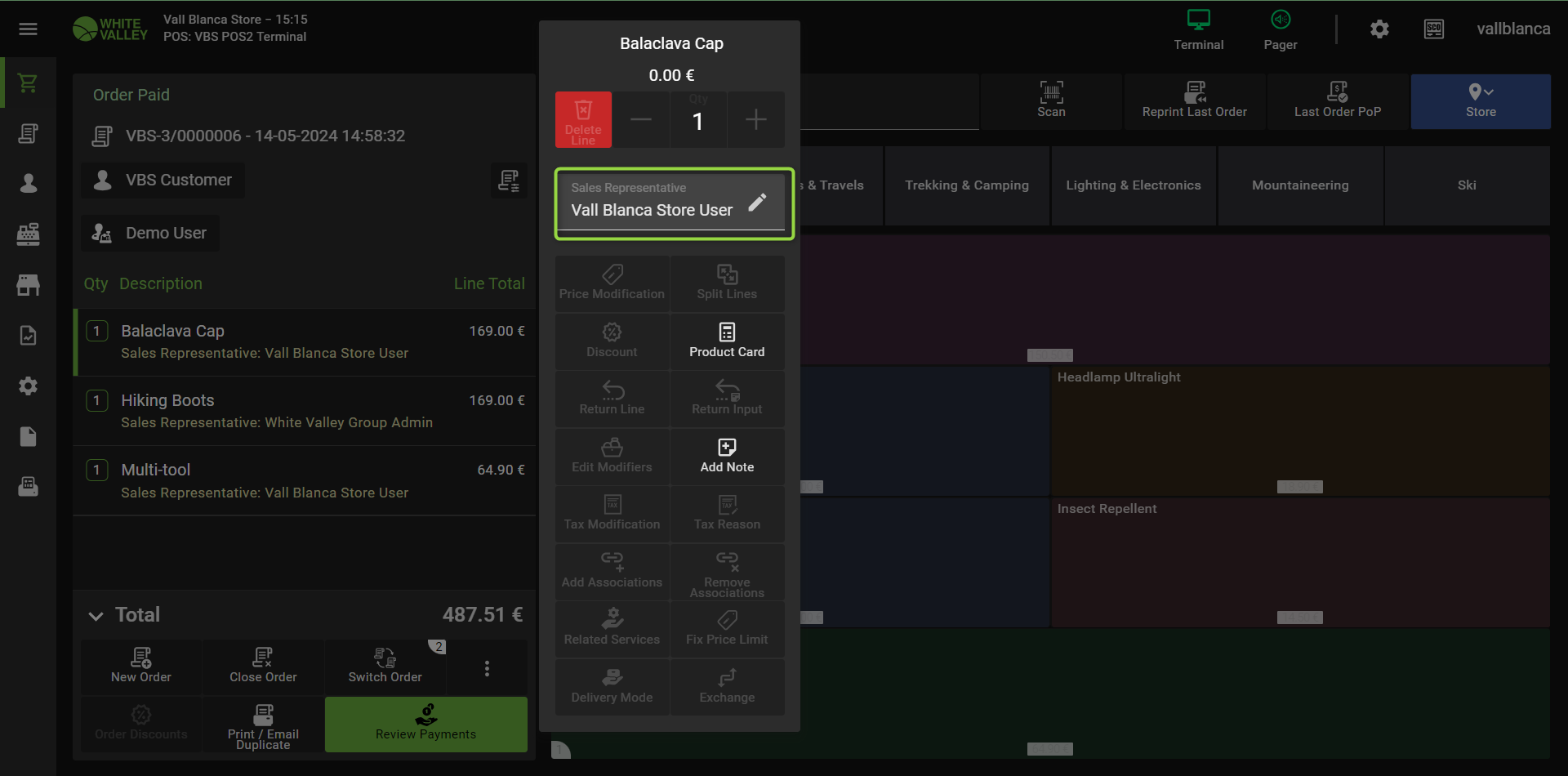Select Mountaineering category tab
Screen dimensions: 1568x776
(x=1300, y=185)
